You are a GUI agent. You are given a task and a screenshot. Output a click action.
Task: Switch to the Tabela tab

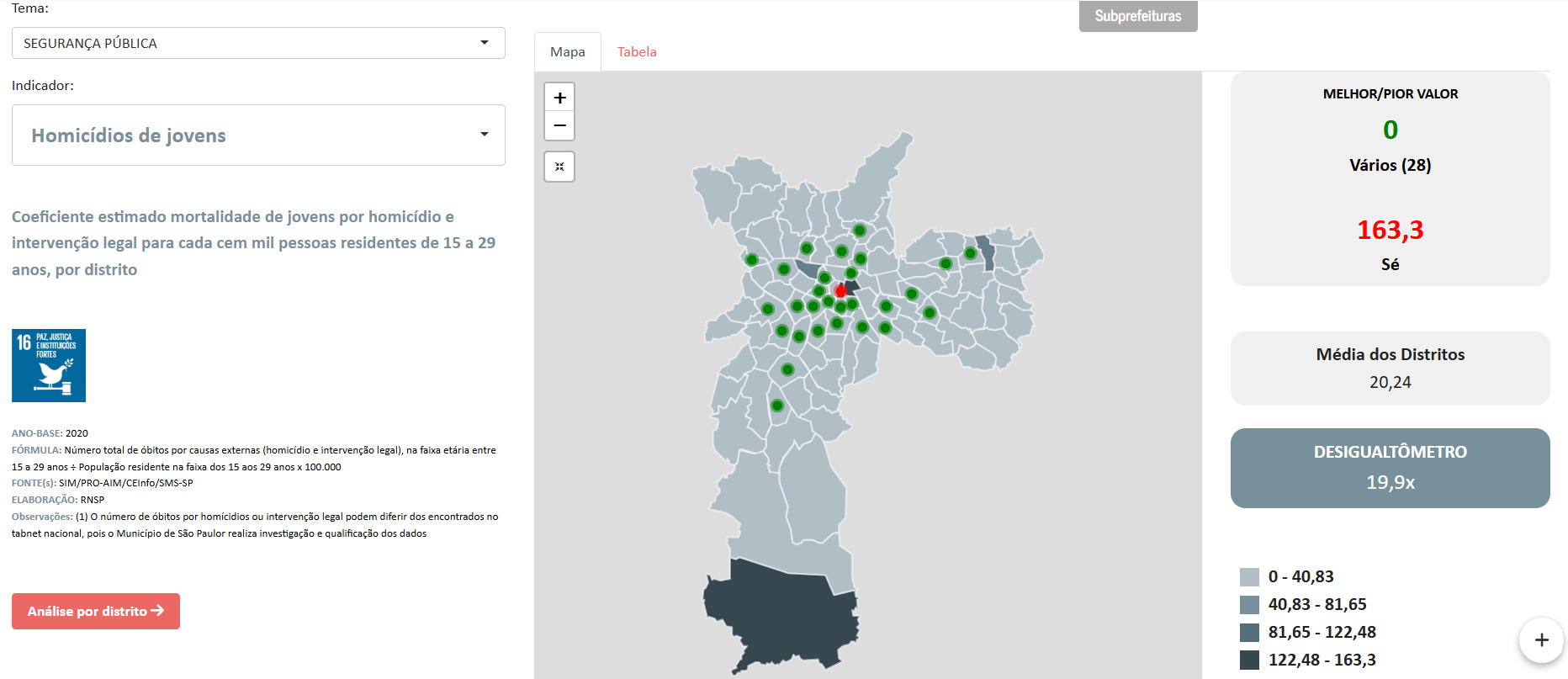[x=637, y=52]
